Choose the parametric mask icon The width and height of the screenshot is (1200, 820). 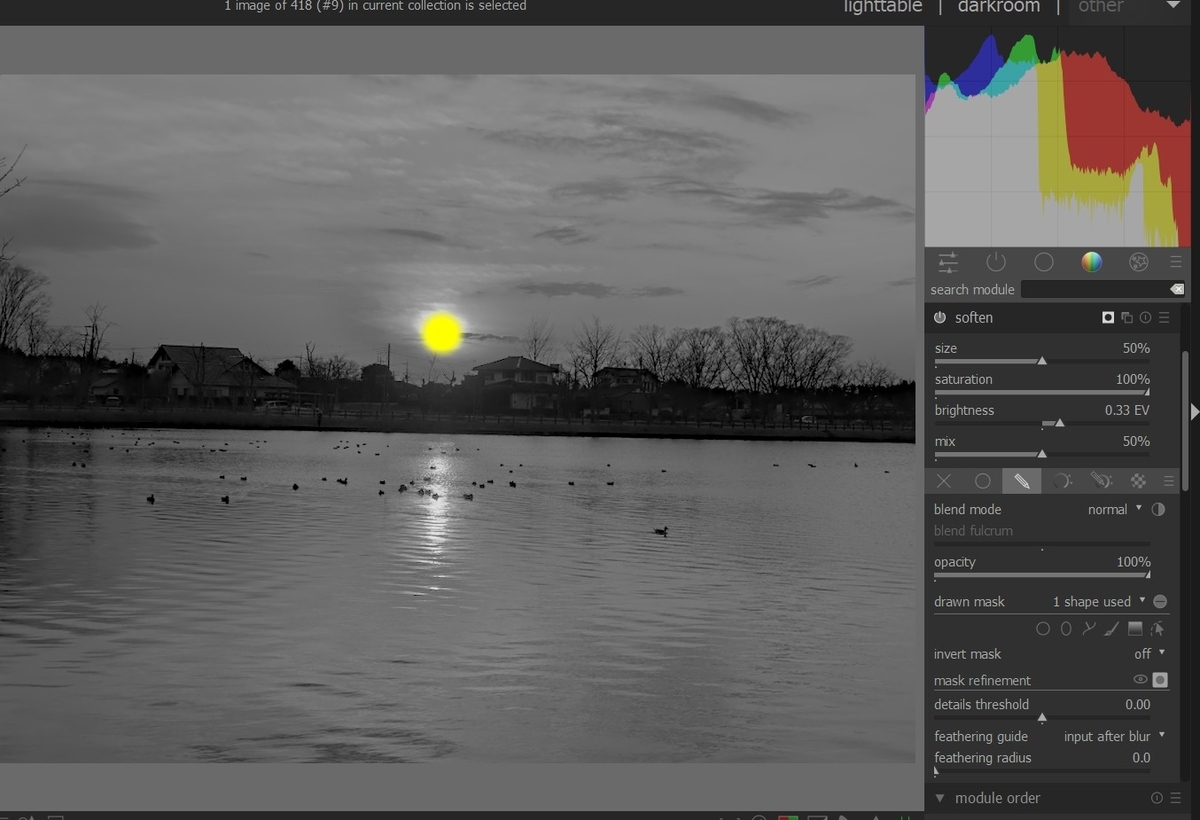[1062, 481]
